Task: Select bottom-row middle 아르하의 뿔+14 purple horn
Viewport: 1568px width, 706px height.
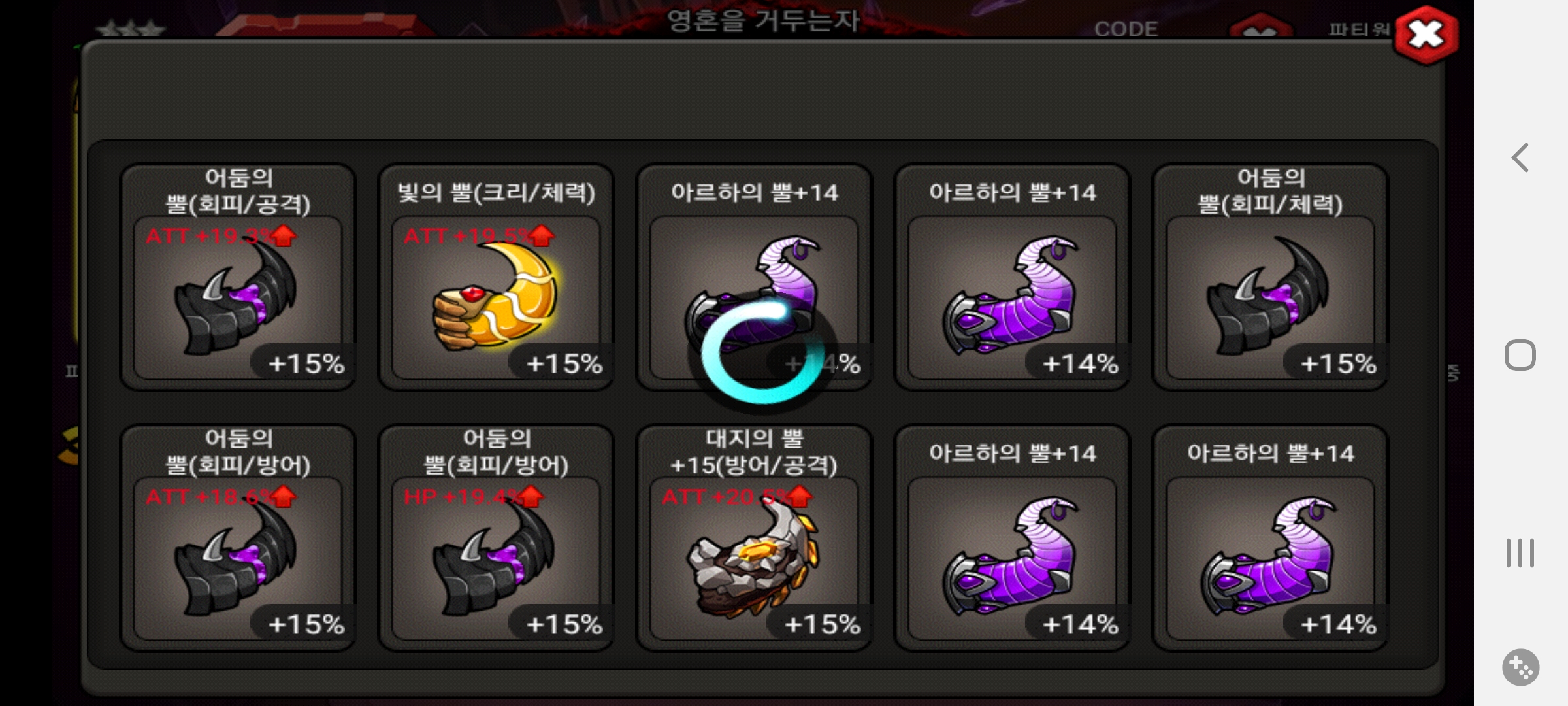Action: click(x=1012, y=539)
